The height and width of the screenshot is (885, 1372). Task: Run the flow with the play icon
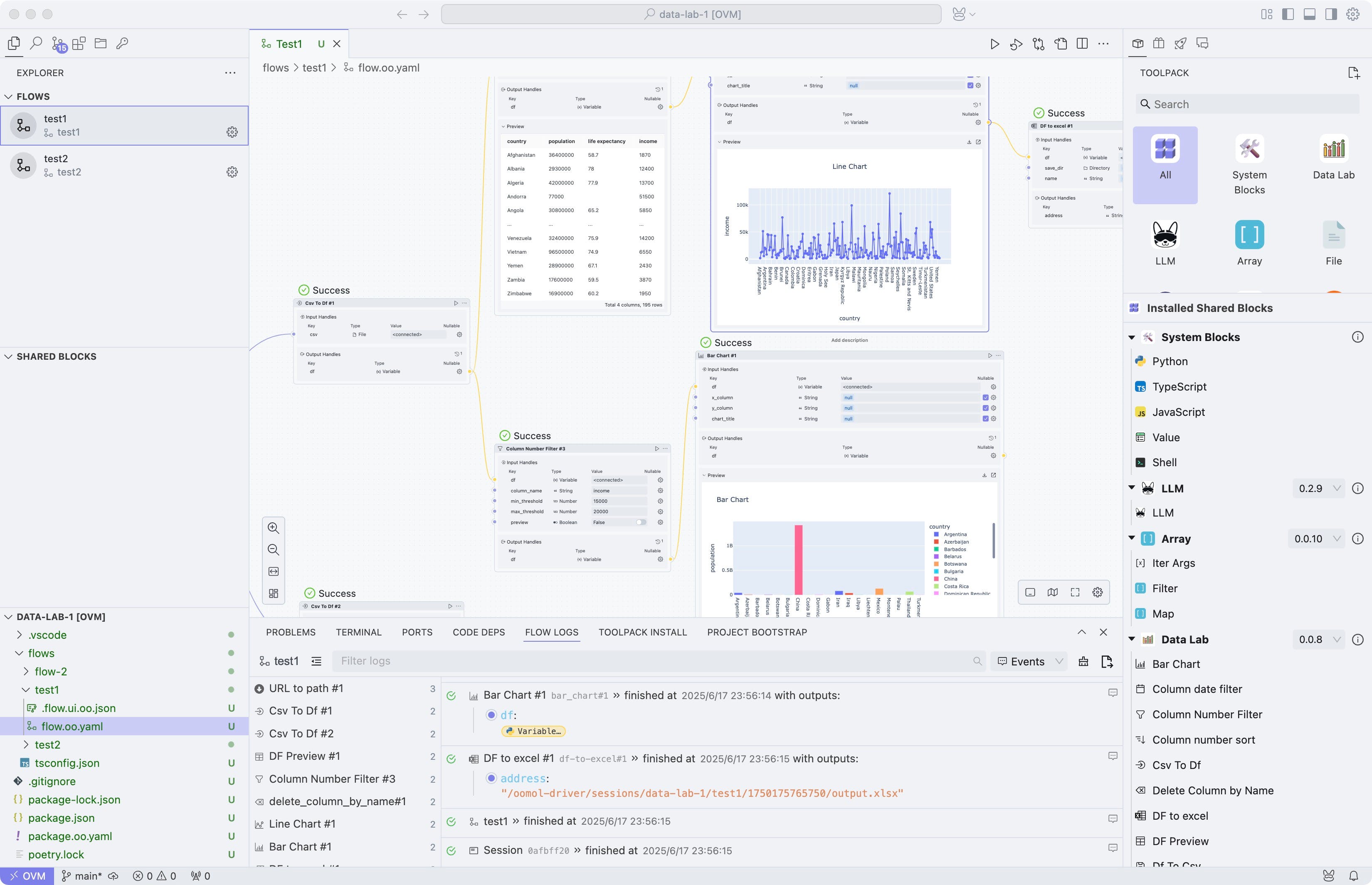[994, 44]
